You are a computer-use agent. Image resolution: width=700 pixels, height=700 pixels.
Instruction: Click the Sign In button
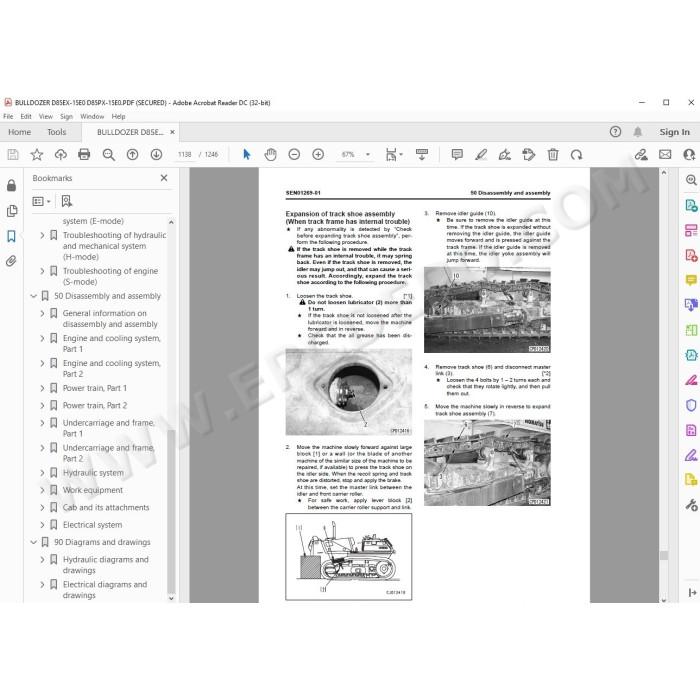coord(675,132)
